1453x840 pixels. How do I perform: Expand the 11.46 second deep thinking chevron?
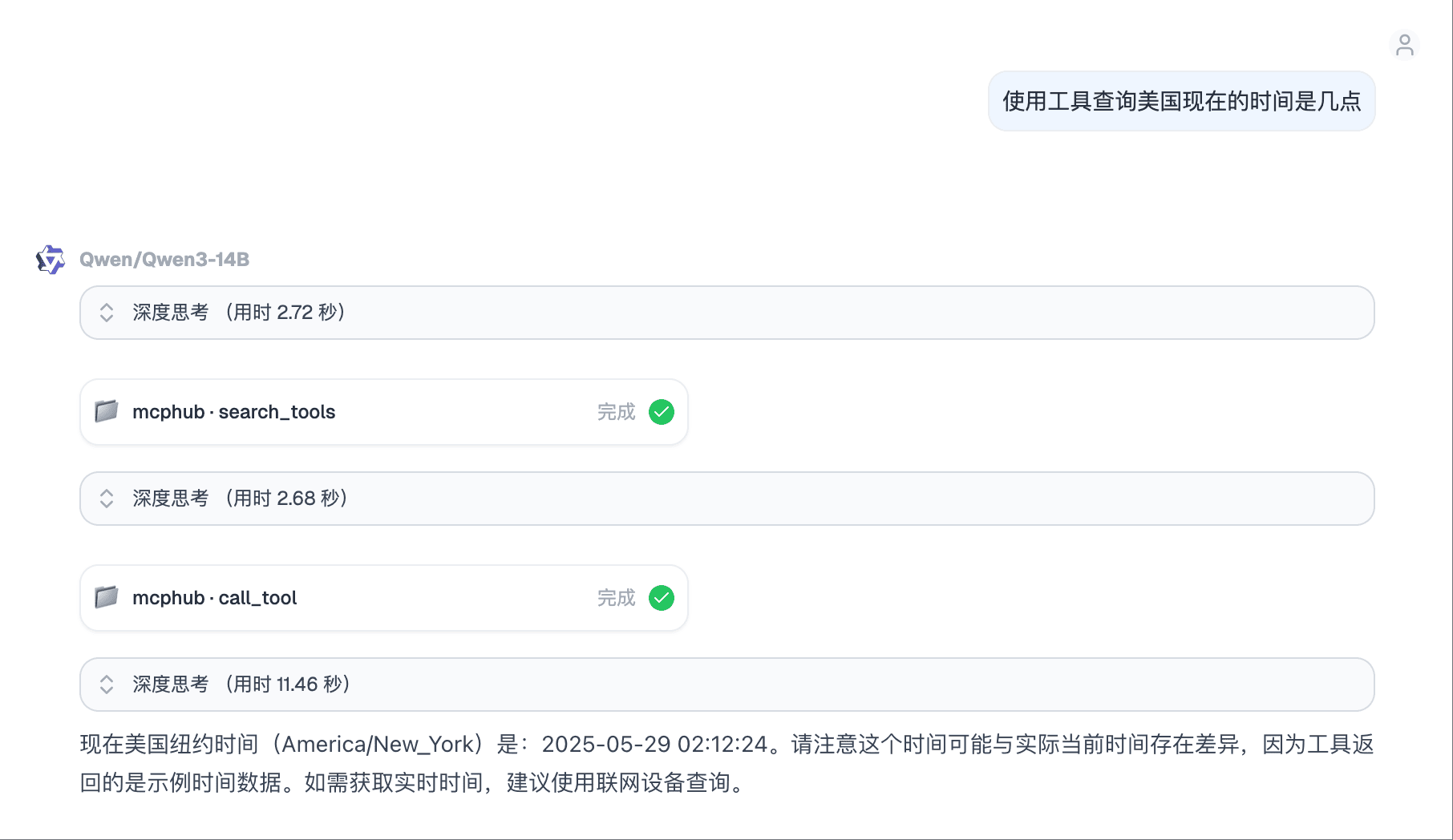point(107,685)
